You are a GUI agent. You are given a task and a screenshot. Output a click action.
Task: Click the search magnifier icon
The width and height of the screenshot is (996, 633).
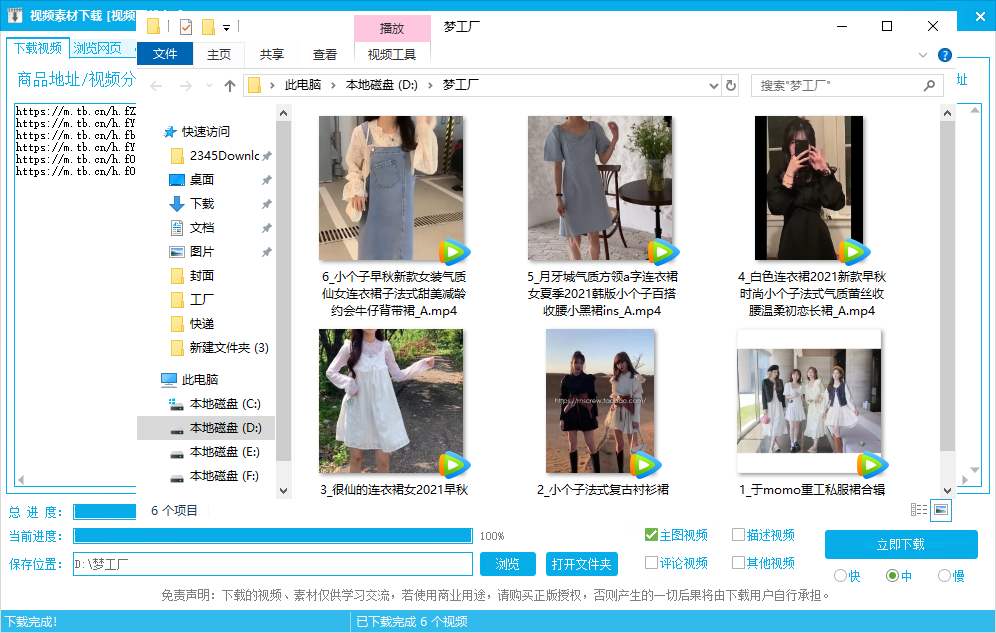[x=929, y=86]
